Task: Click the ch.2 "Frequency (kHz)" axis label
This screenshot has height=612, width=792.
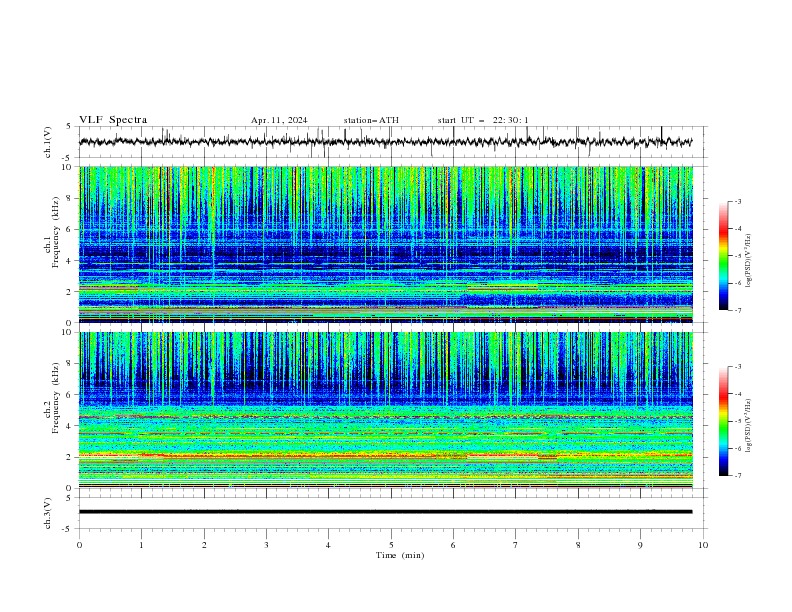Action: tap(56, 398)
